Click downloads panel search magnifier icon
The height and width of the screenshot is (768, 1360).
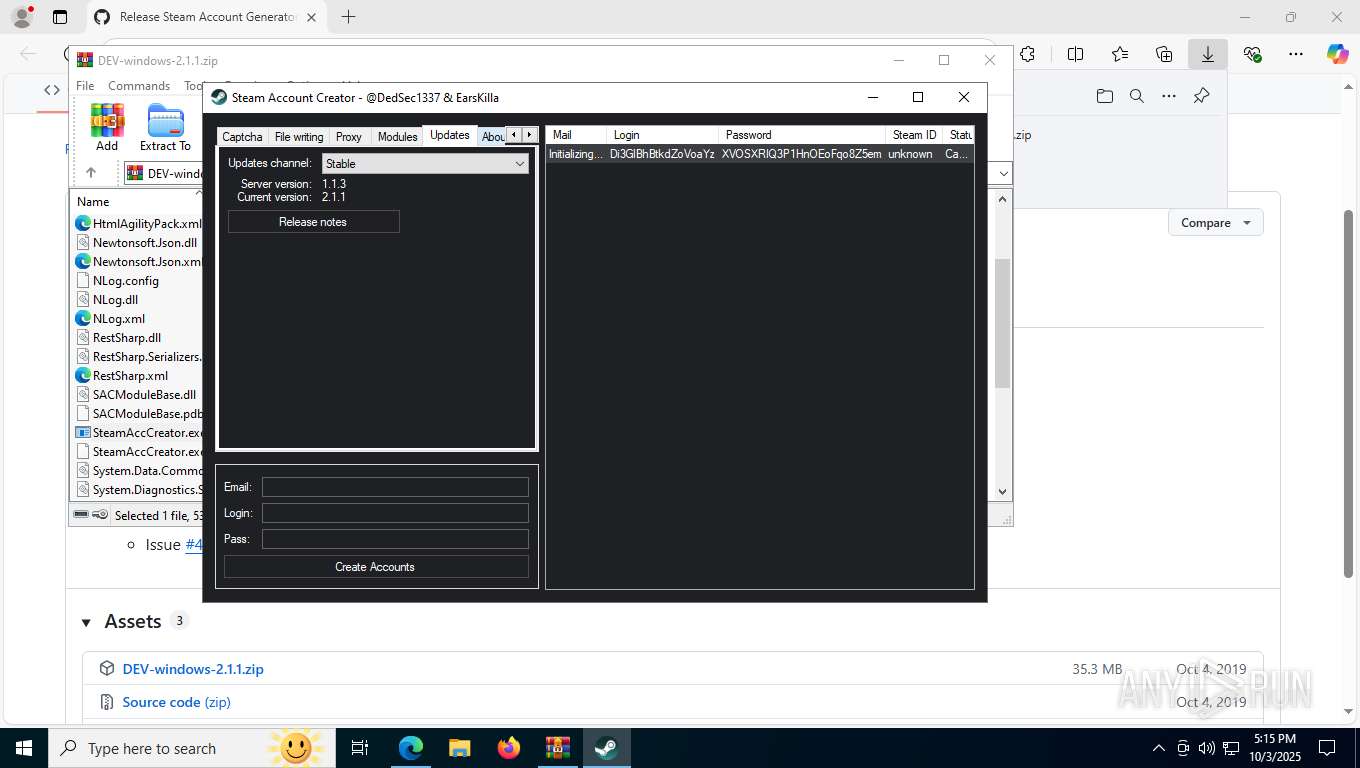[x=1137, y=96]
